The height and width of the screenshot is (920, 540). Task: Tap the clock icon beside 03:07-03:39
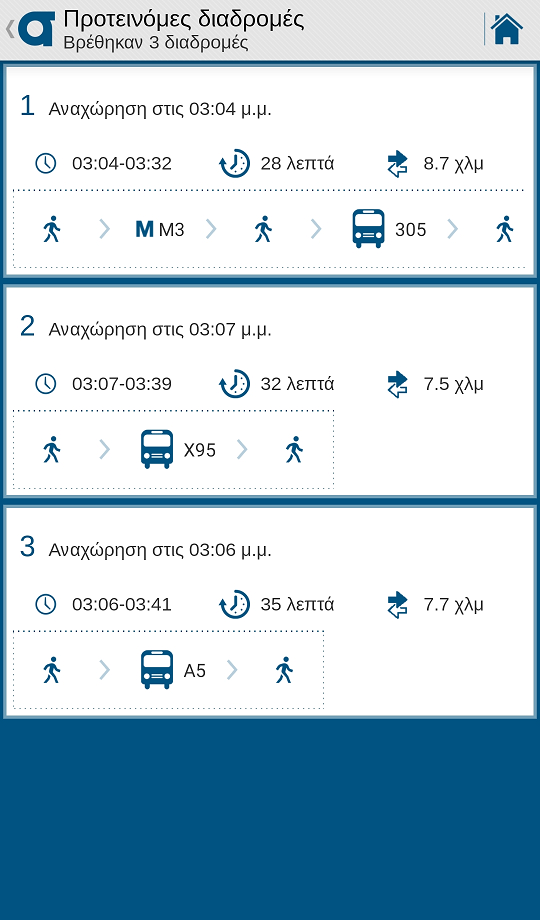(x=46, y=384)
